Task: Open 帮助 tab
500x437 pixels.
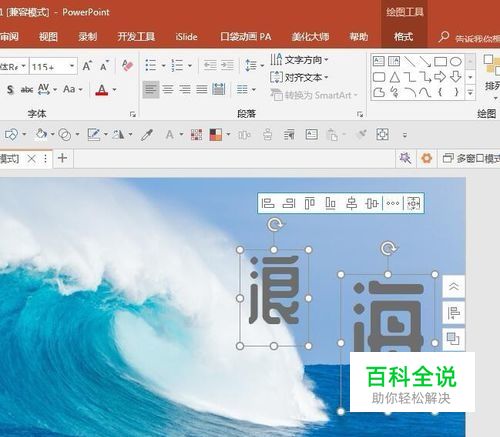Action: pos(359,37)
